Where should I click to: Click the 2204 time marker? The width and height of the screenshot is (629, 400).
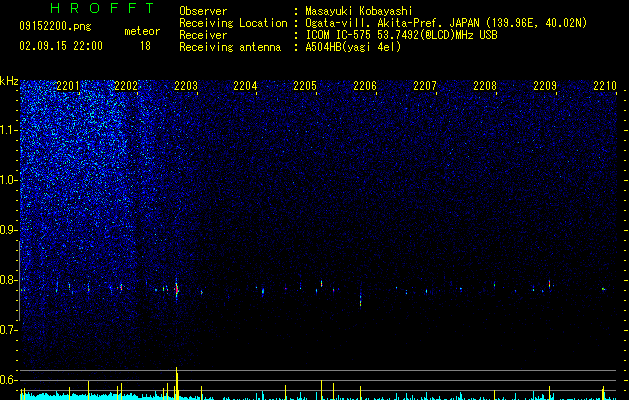tap(245, 86)
